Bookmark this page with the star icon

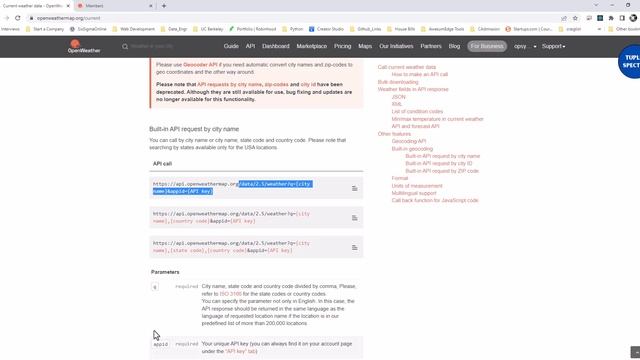tap(575, 18)
